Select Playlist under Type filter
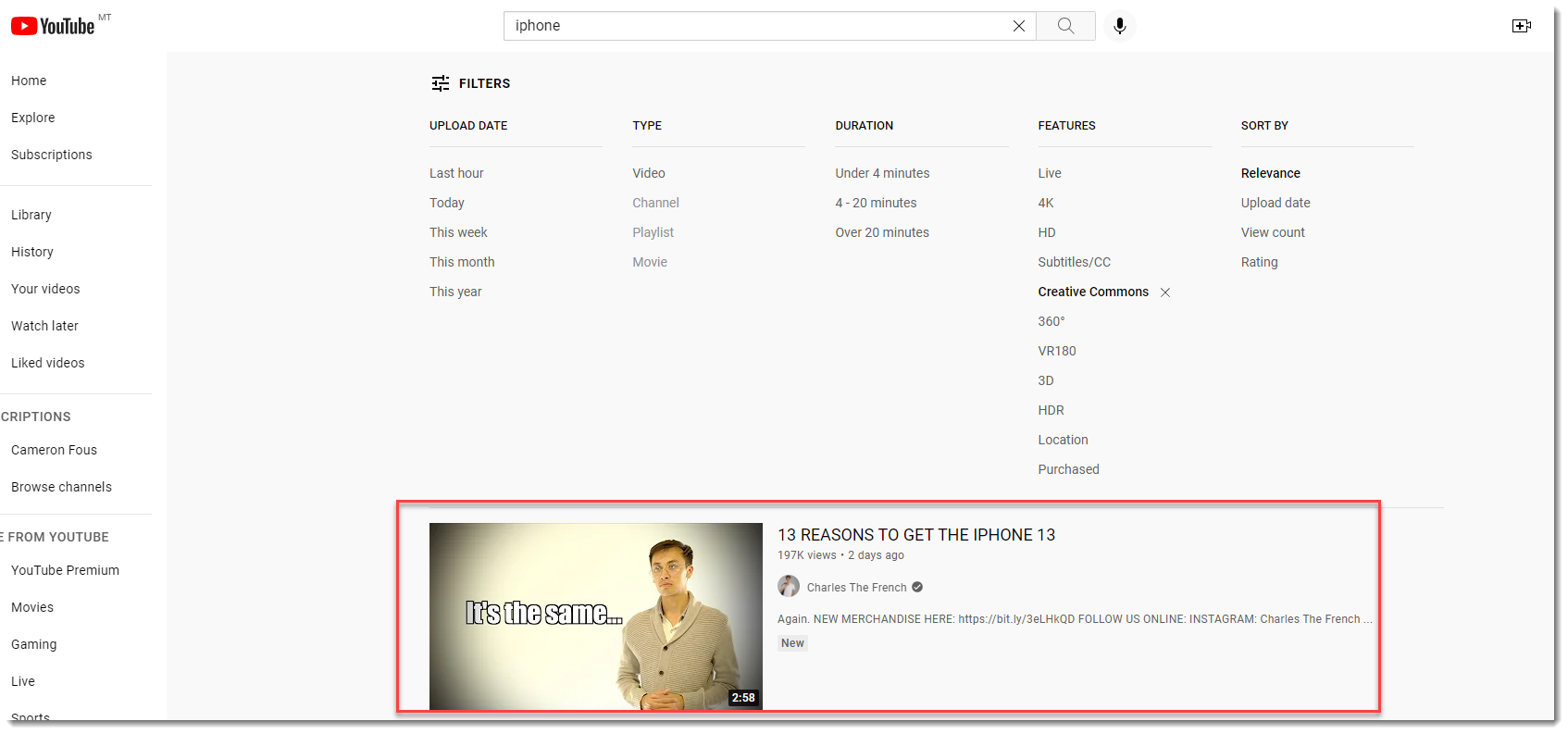This screenshot has height=734, width=1568. pos(653,232)
